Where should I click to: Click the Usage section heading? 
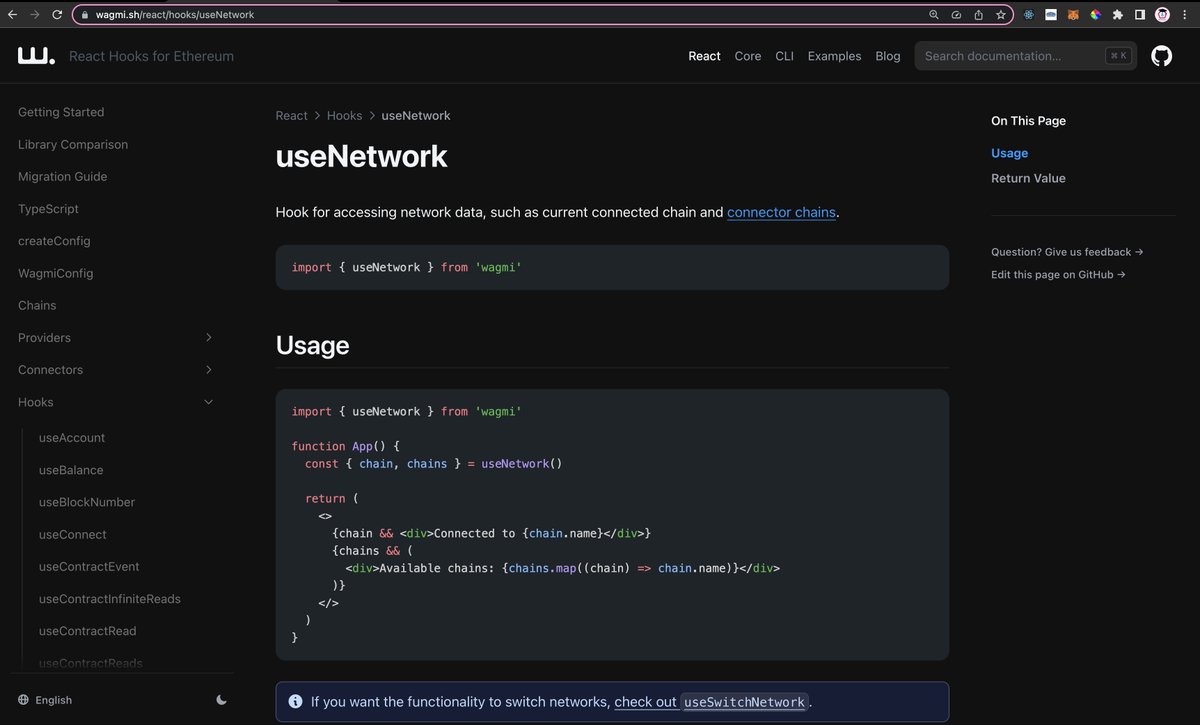pyautogui.click(x=313, y=345)
